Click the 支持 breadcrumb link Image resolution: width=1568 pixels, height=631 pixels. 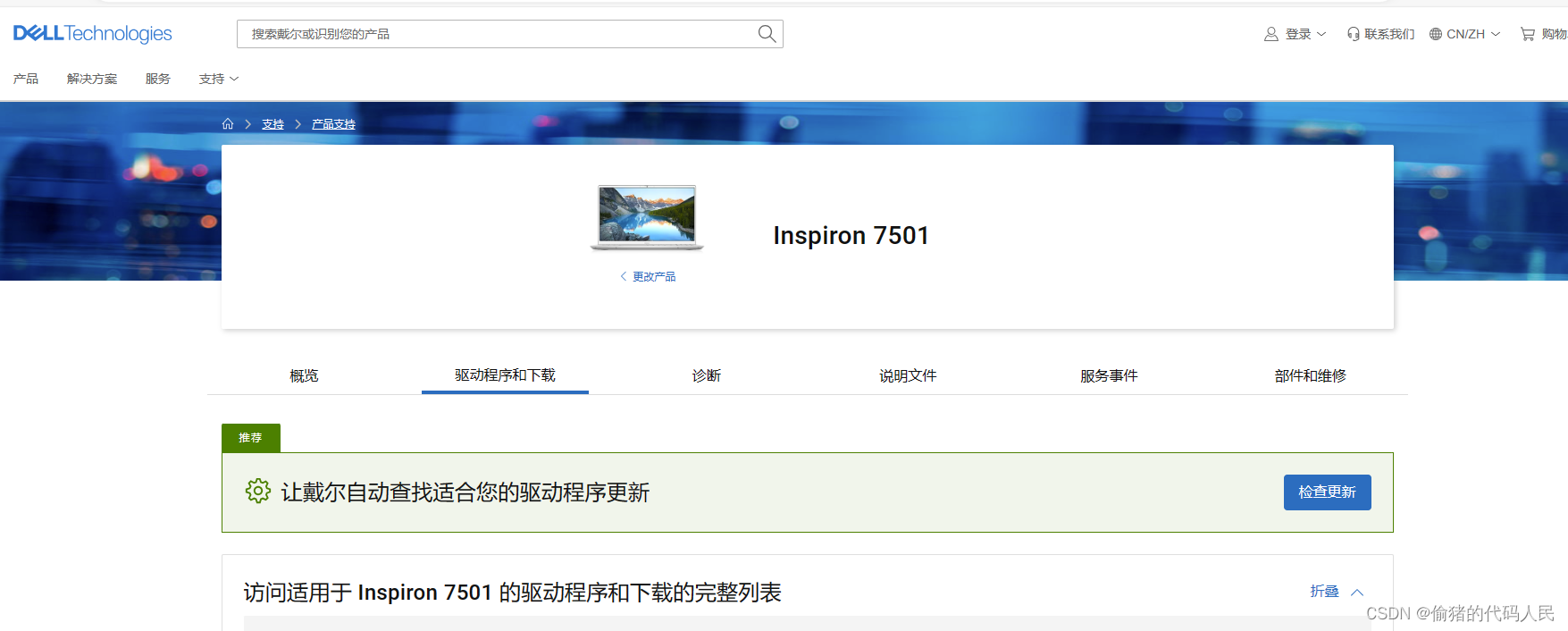(273, 124)
